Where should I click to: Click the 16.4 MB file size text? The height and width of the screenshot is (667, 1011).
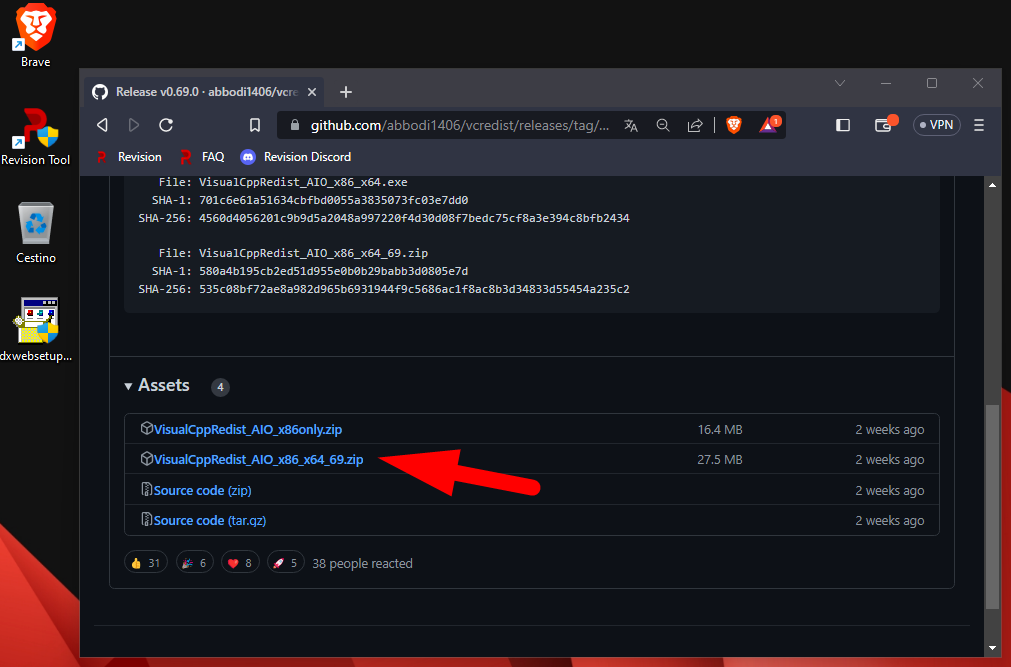tap(720, 430)
